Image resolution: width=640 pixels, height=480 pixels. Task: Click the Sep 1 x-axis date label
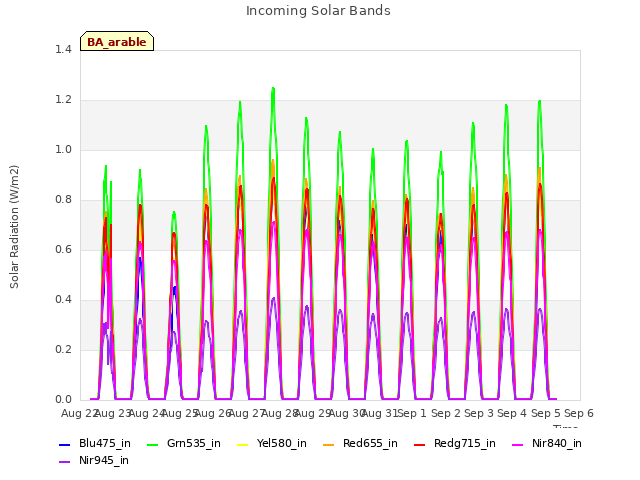(x=412, y=413)
